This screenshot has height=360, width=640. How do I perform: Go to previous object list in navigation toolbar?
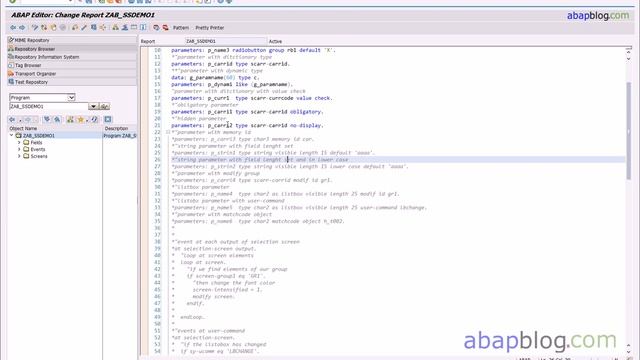pos(12,119)
